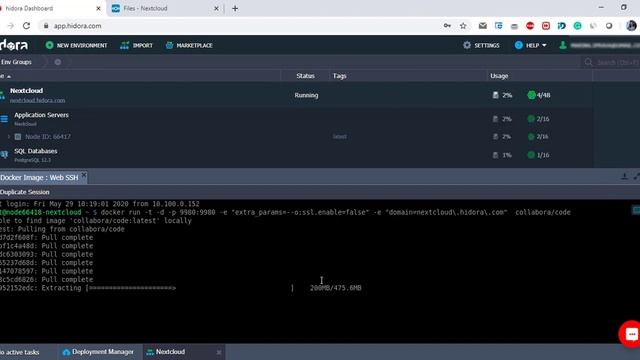The width and height of the screenshot is (640, 360).
Task: Click cloudlets 1/16 indicator for SQL Databases
Action: 538,155
